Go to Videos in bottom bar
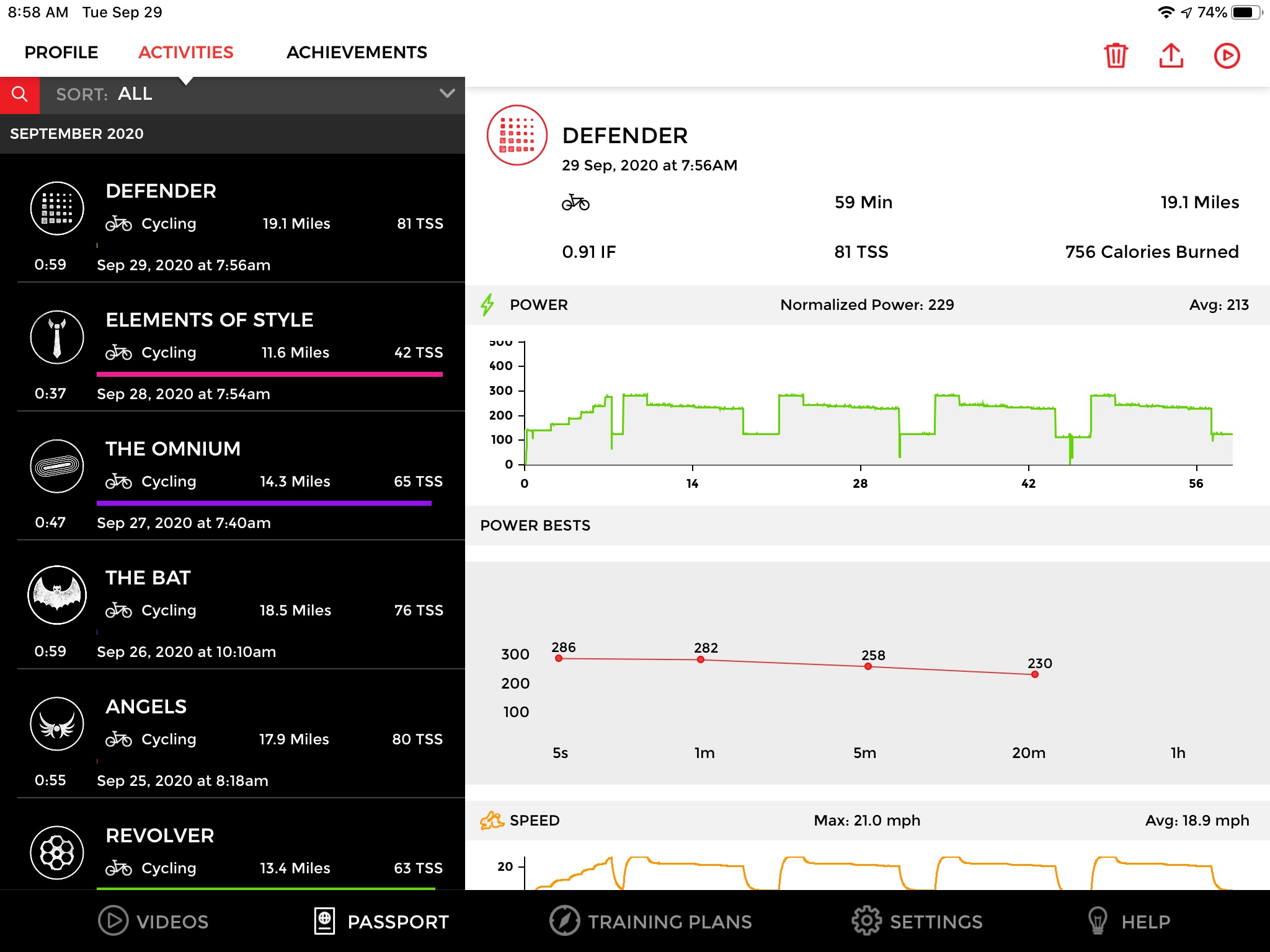 coord(154,922)
